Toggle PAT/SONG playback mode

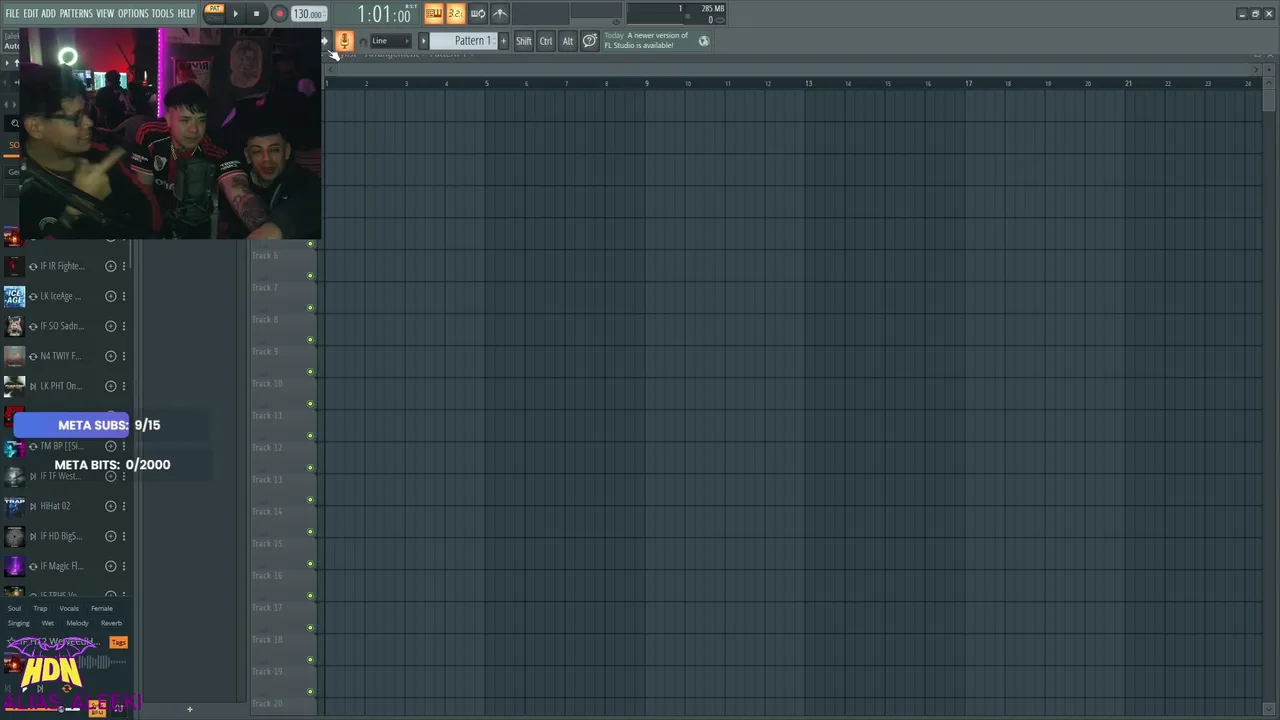pos(214,13)
